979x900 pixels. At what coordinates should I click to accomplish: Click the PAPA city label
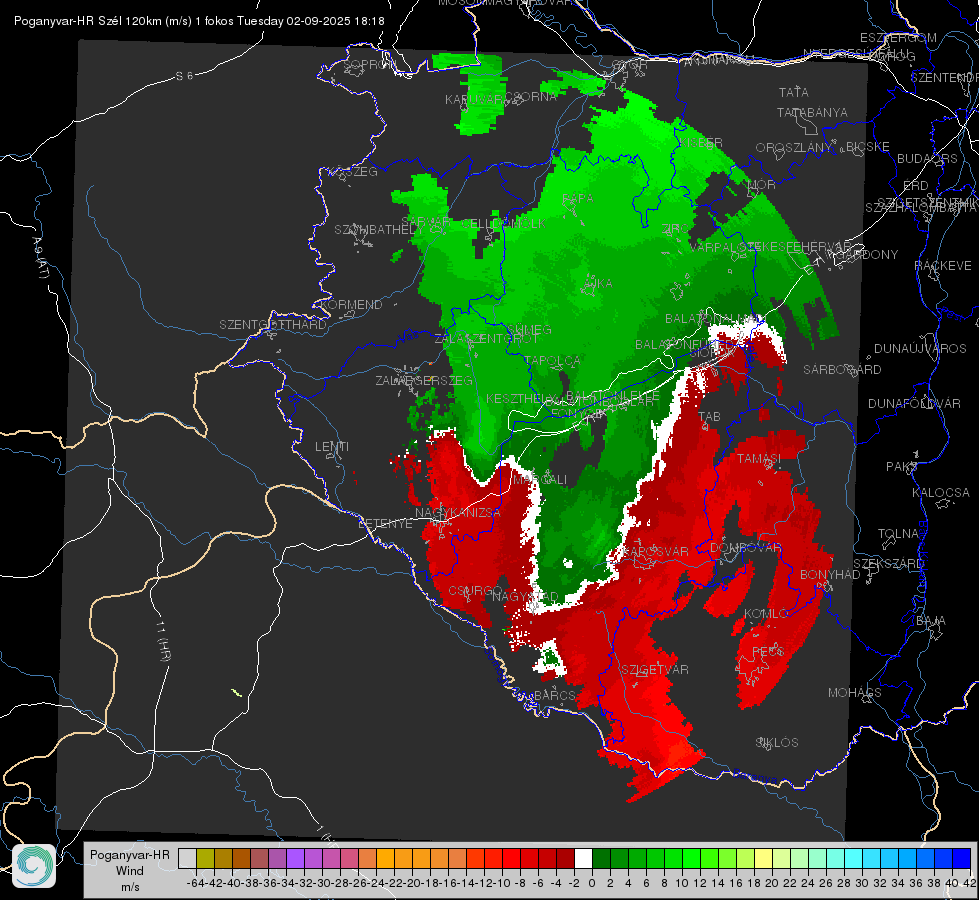[578, 197]
